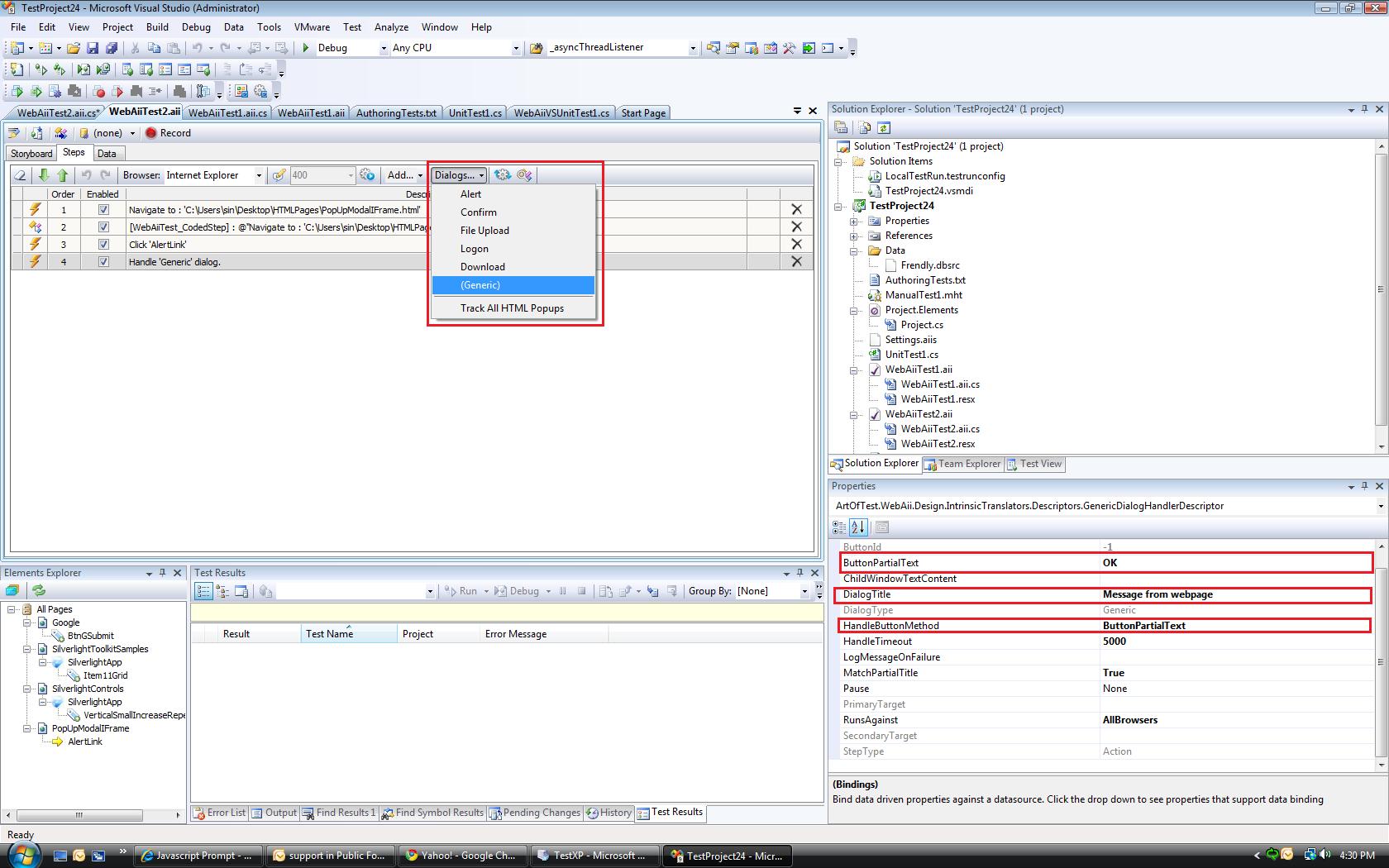Disable step 1 Enabled checkbox
Viewport: 1389px width, 868px height.
click(x=103, y=210)
